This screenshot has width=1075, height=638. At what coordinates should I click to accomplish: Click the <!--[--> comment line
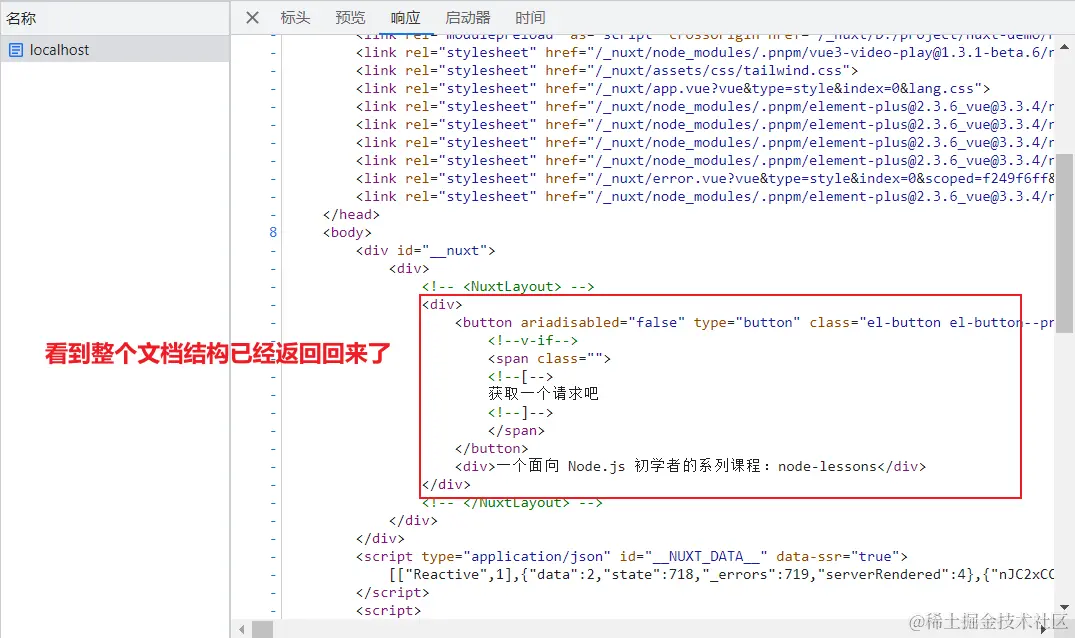coord(520,376)
